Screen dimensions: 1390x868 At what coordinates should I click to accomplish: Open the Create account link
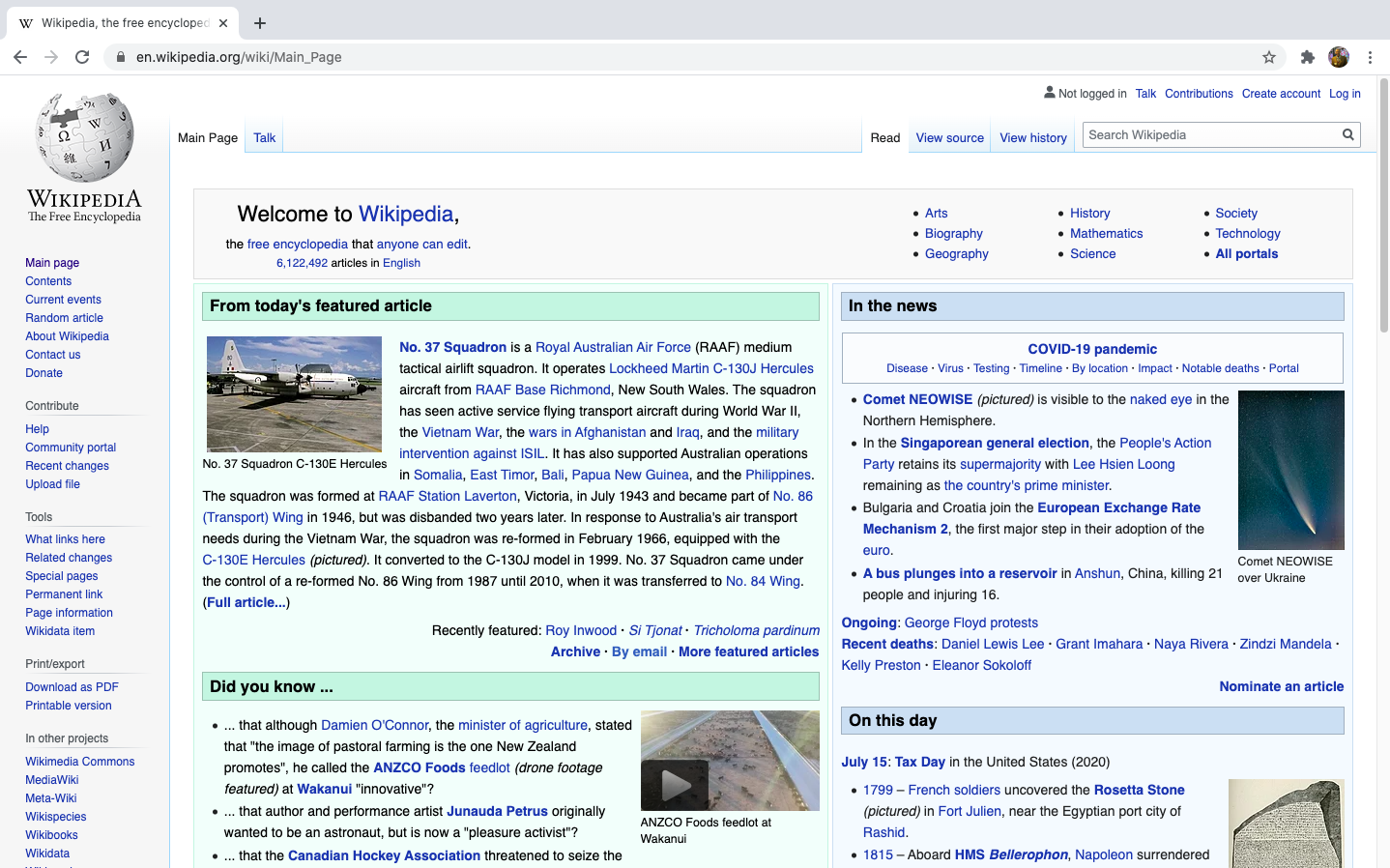tap(1281, 94)
